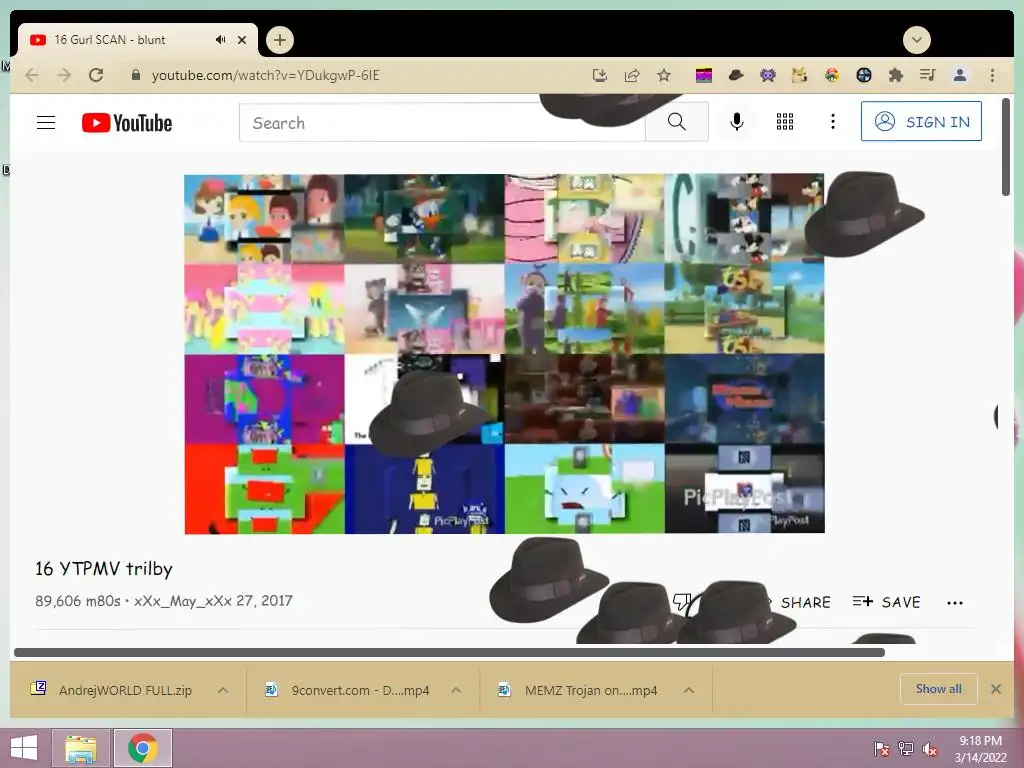Open Action Center flag tray icon
Image resolution: width=1024 pixels, height=768 pixels.
tap(882, 749)
